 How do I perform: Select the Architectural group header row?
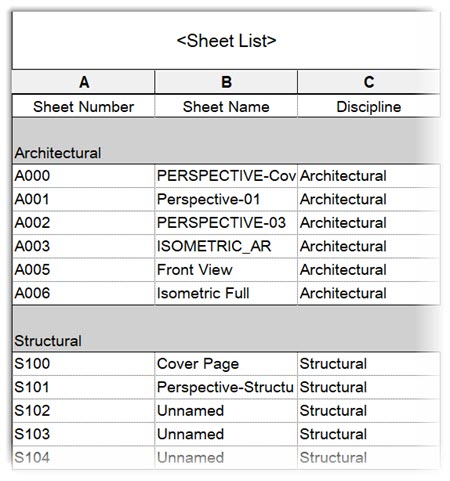(226, 141)
